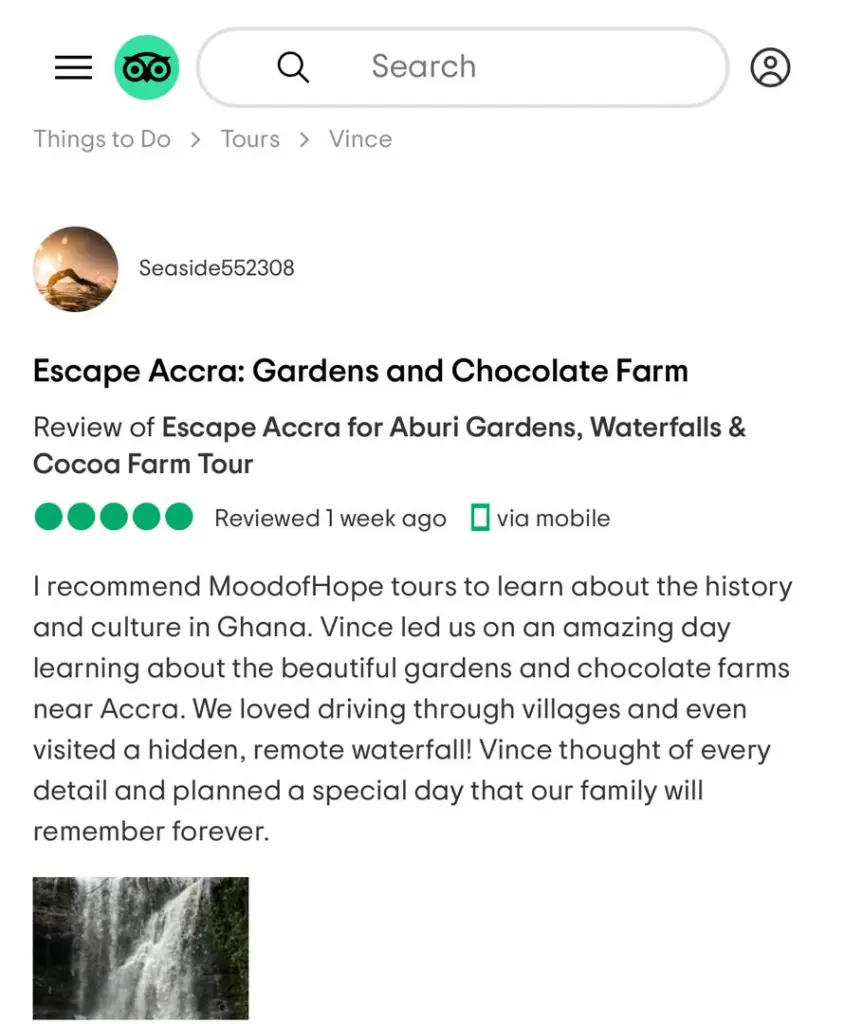Open Escape Accra Aburi Gardens tour link
Screen dimensions: 844x1024
tap(389, 445)
